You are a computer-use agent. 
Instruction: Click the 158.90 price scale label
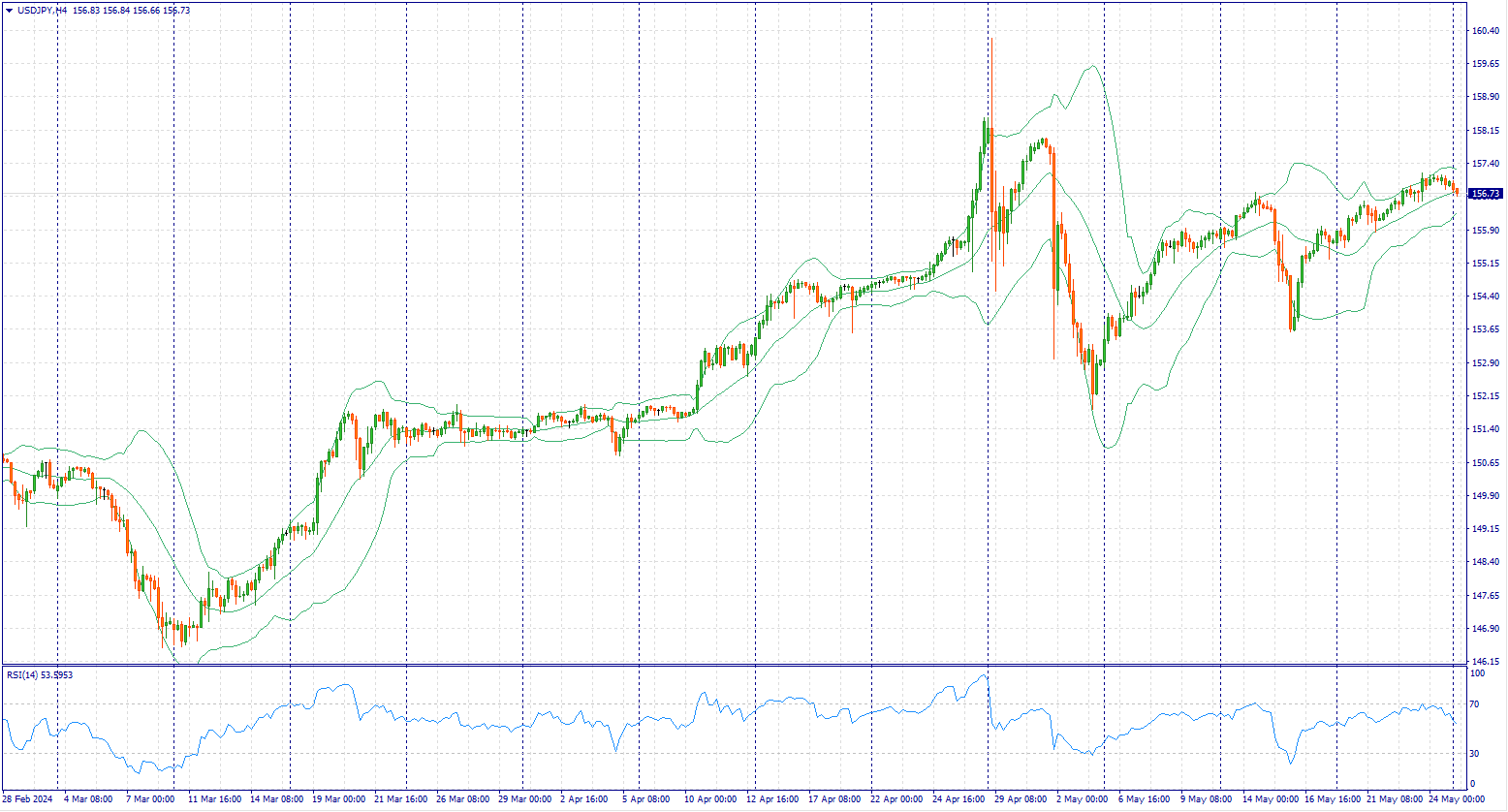(1486, 97)
